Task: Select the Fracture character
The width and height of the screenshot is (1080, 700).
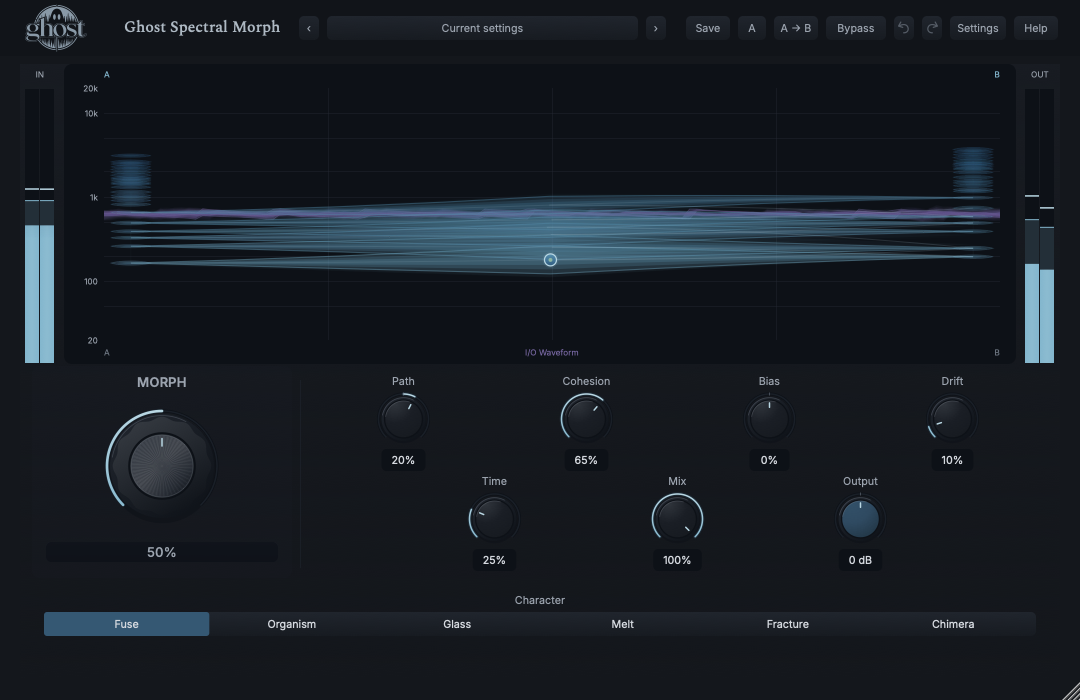Action: (x=788, y=624)
